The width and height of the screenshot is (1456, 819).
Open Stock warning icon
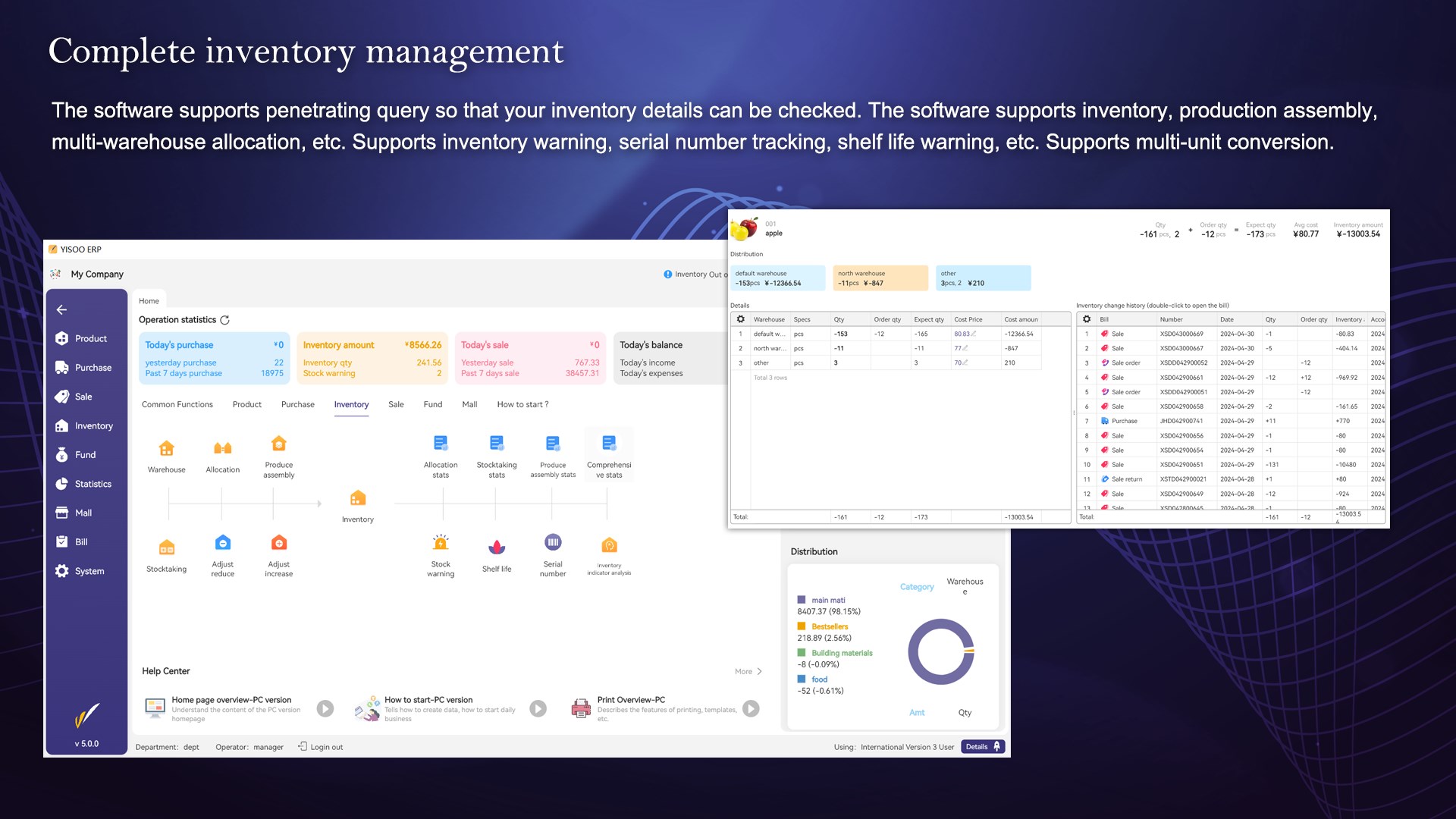tap(441, 544)
